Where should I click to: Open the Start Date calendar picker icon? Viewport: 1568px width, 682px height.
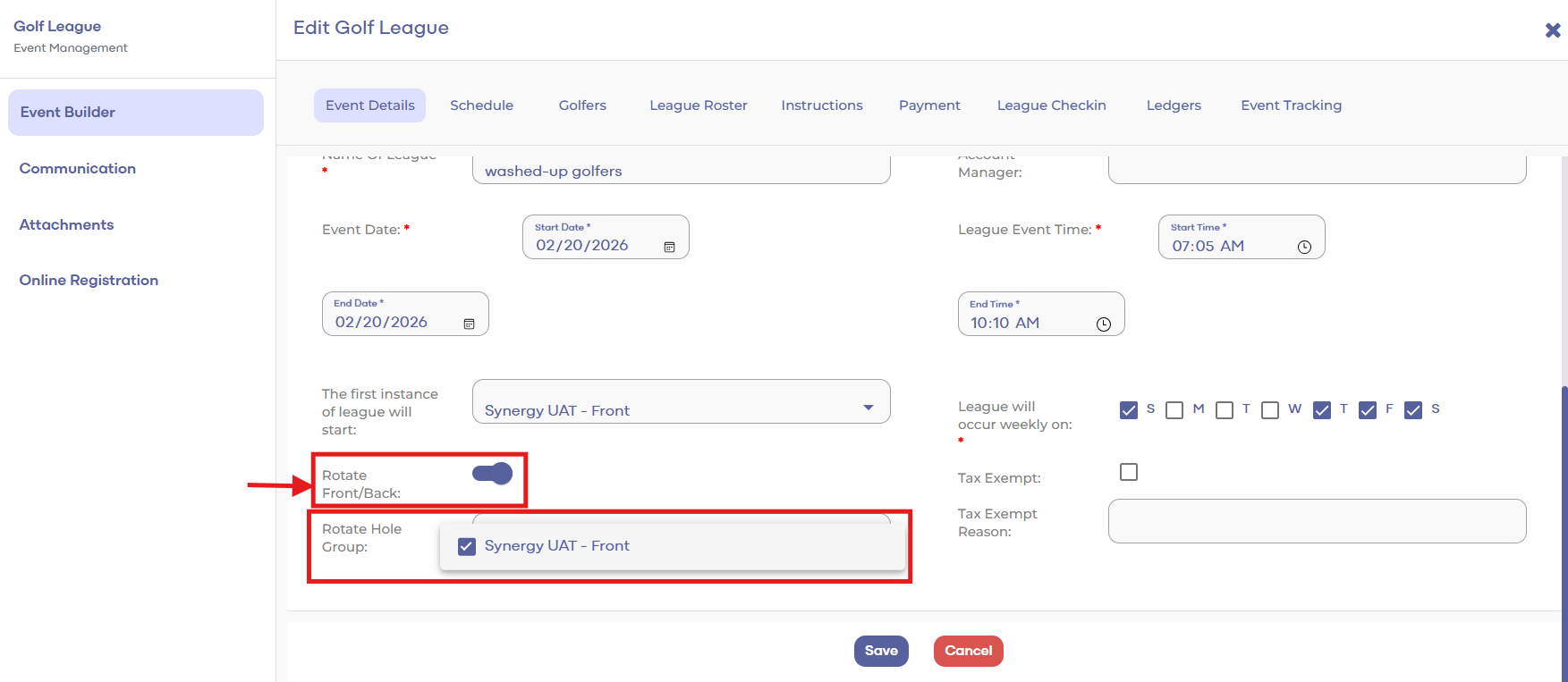pos(669,247)
